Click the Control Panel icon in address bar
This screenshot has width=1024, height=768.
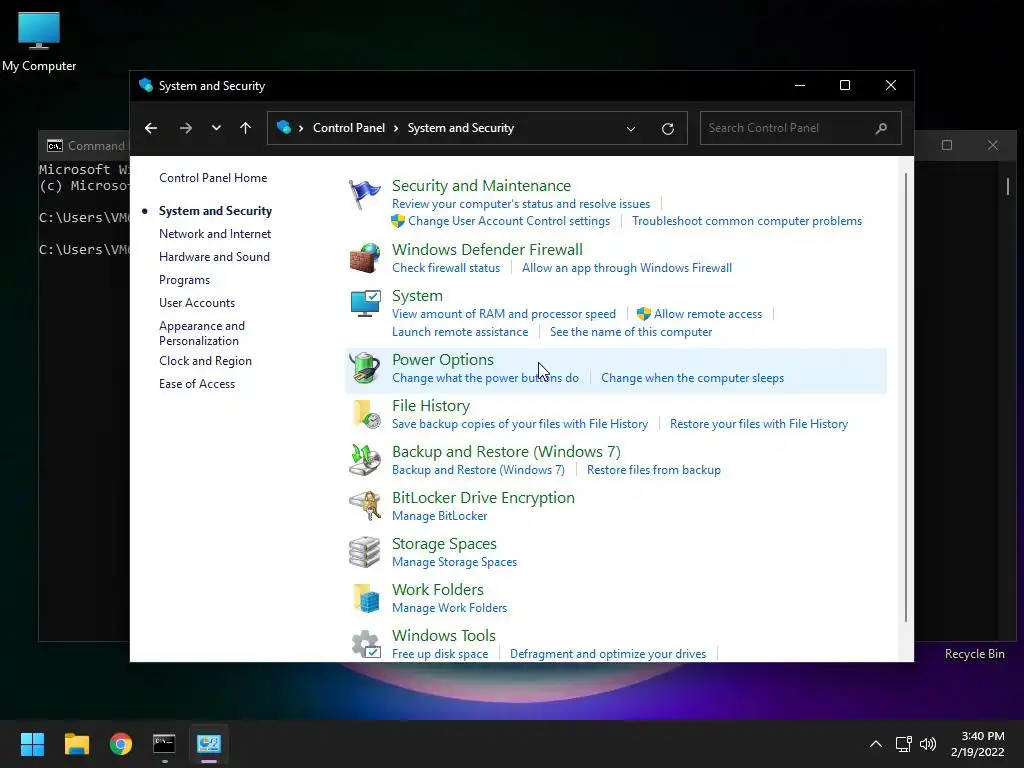click(283, 127)
